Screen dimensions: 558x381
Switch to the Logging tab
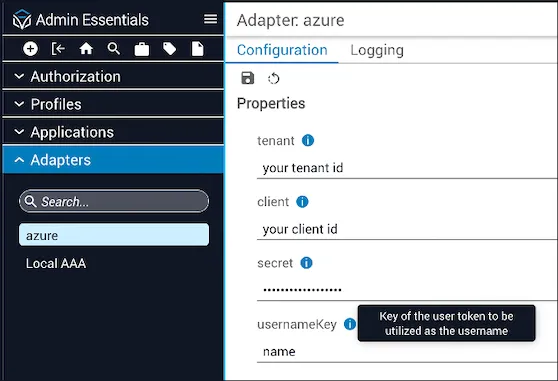[377, 50]
